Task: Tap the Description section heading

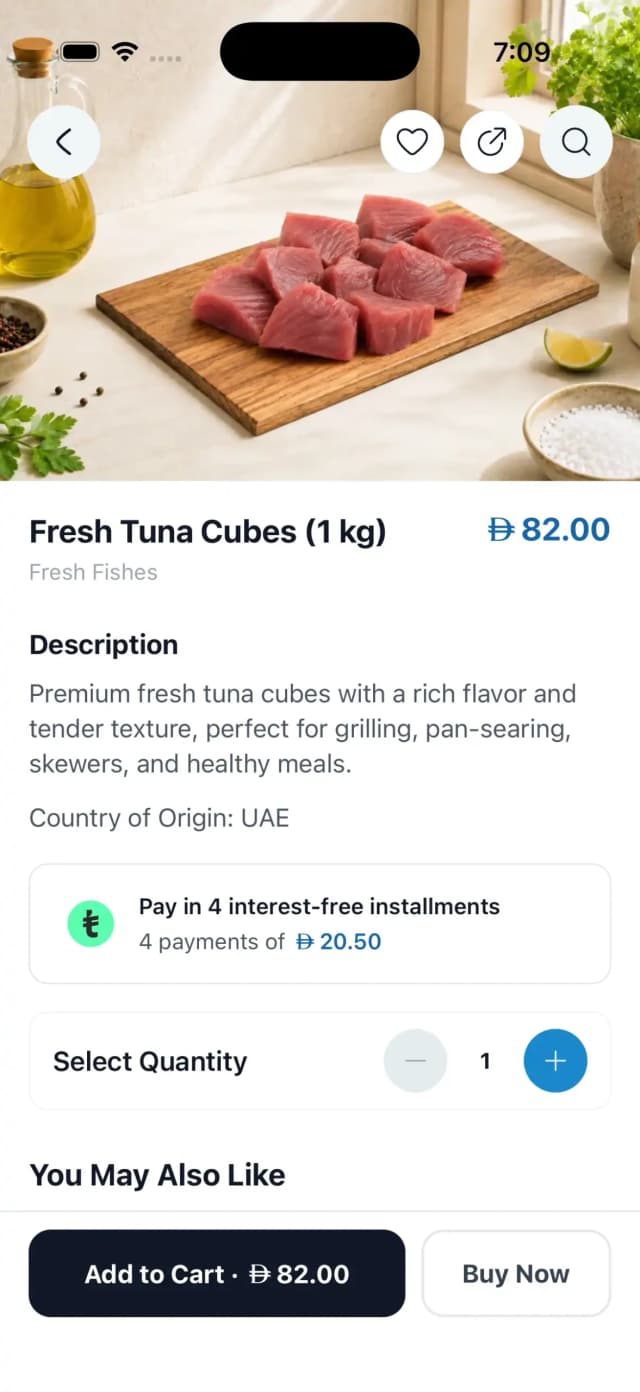Action: pyautogui.click(x=104, y=645)
